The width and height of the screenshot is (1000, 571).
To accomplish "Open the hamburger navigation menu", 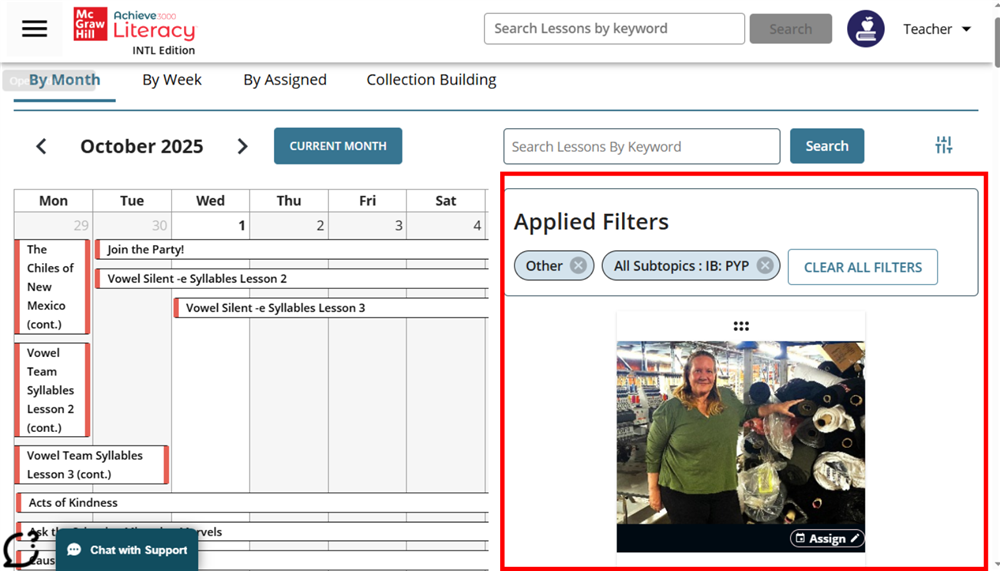I will click(x=35, y=29).
